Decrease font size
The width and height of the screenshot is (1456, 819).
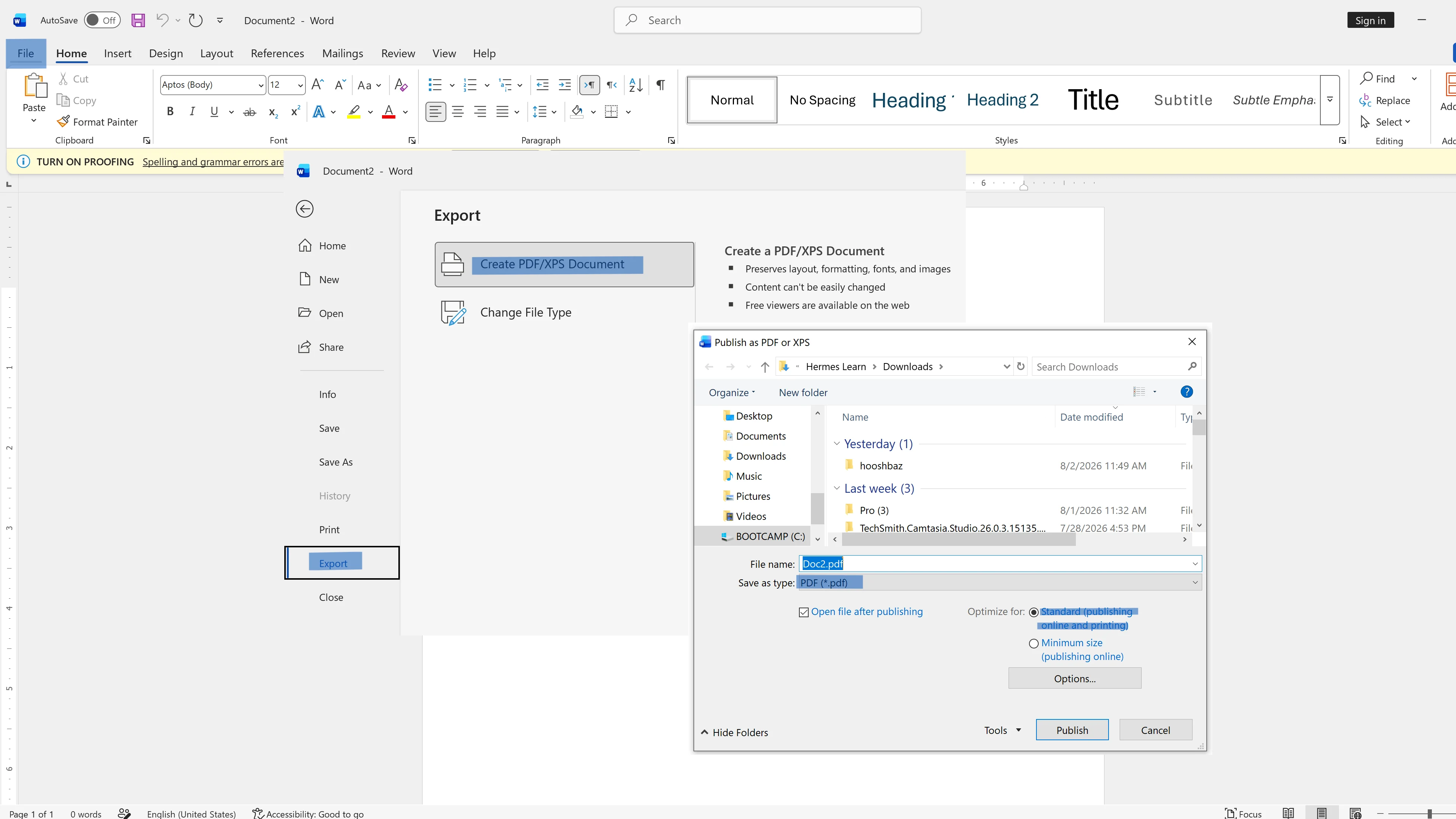(x=340, y=85)
